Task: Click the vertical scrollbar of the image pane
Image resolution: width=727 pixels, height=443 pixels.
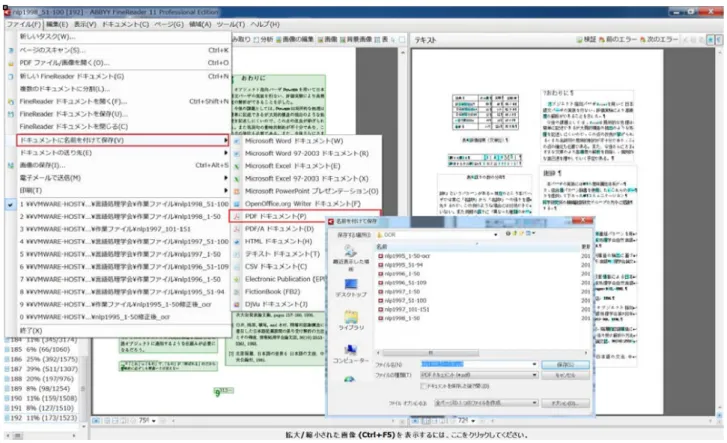Action: [402, 232]
